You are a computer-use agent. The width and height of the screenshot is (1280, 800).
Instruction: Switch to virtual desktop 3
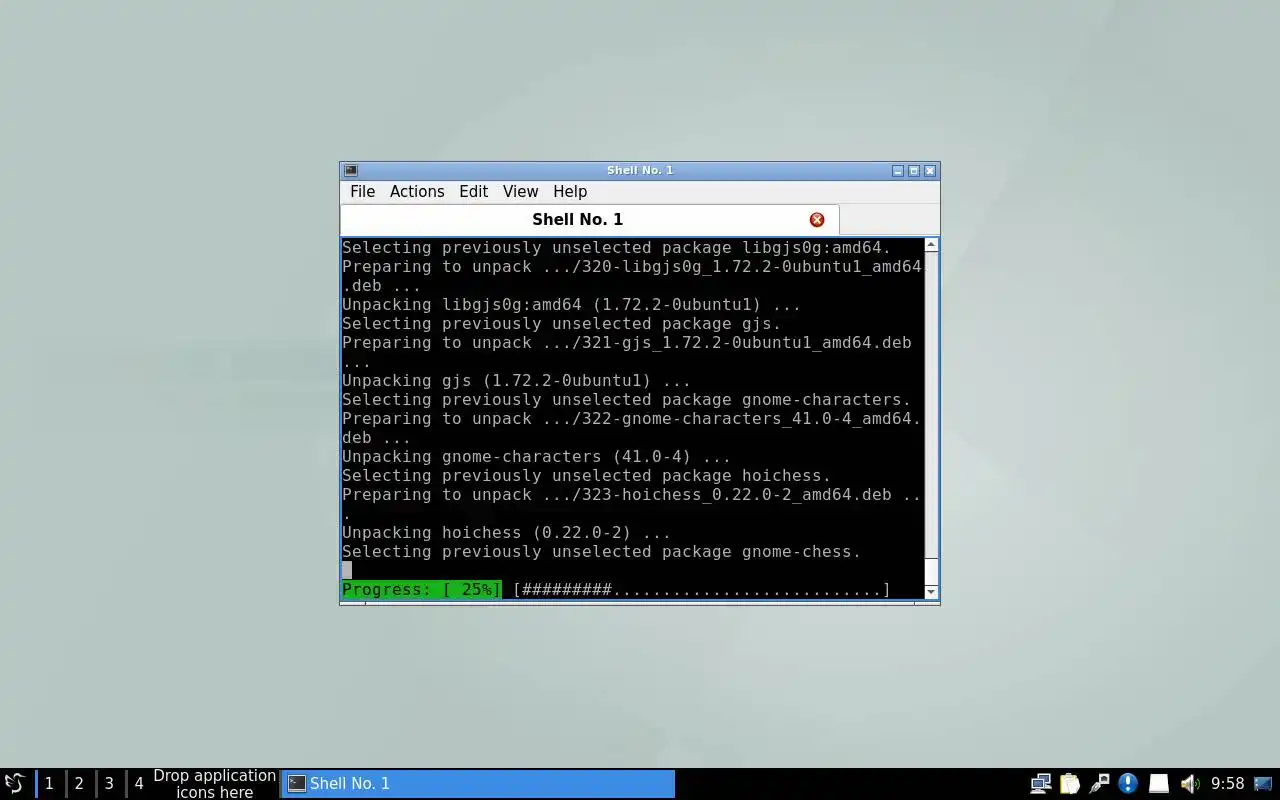tap(109, 783)
